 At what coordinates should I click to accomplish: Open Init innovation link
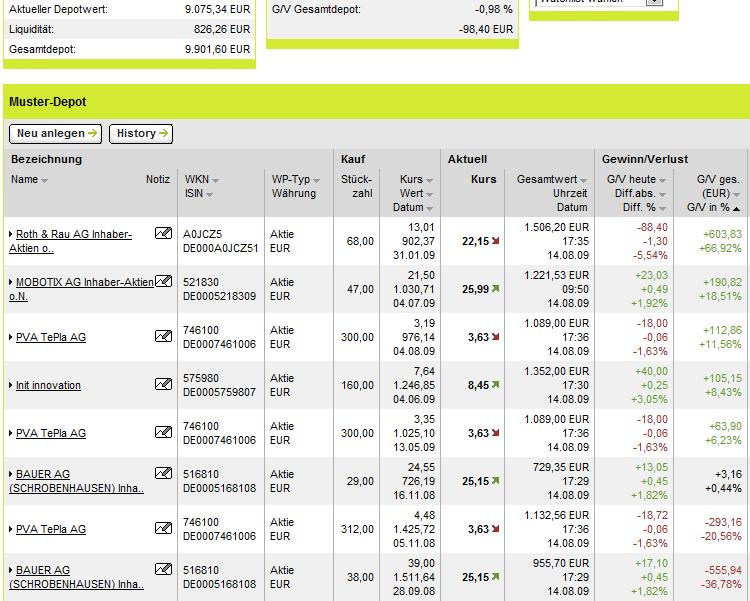(48, 385)
